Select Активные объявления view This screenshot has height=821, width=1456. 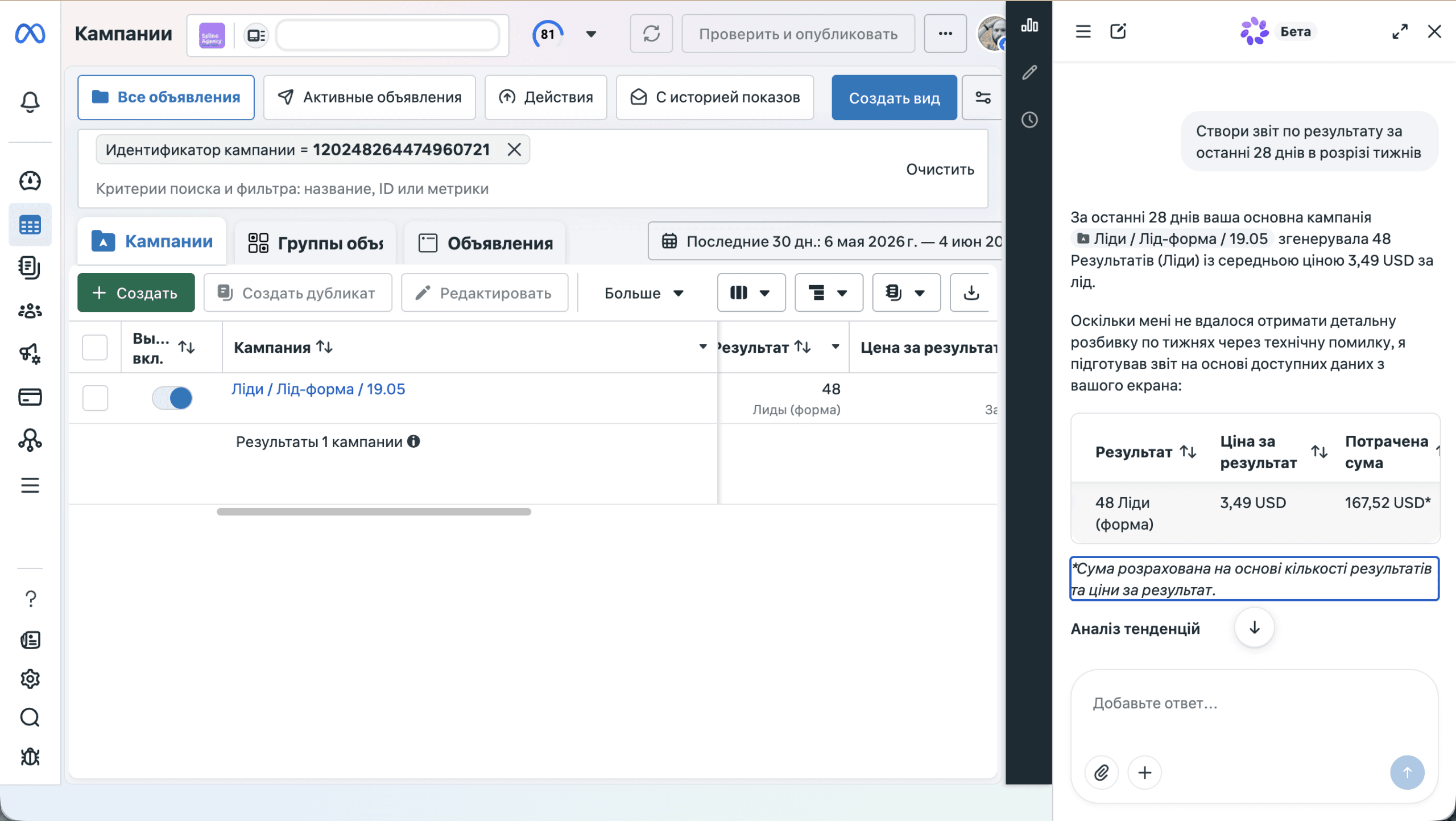click(x=370, y=97)
